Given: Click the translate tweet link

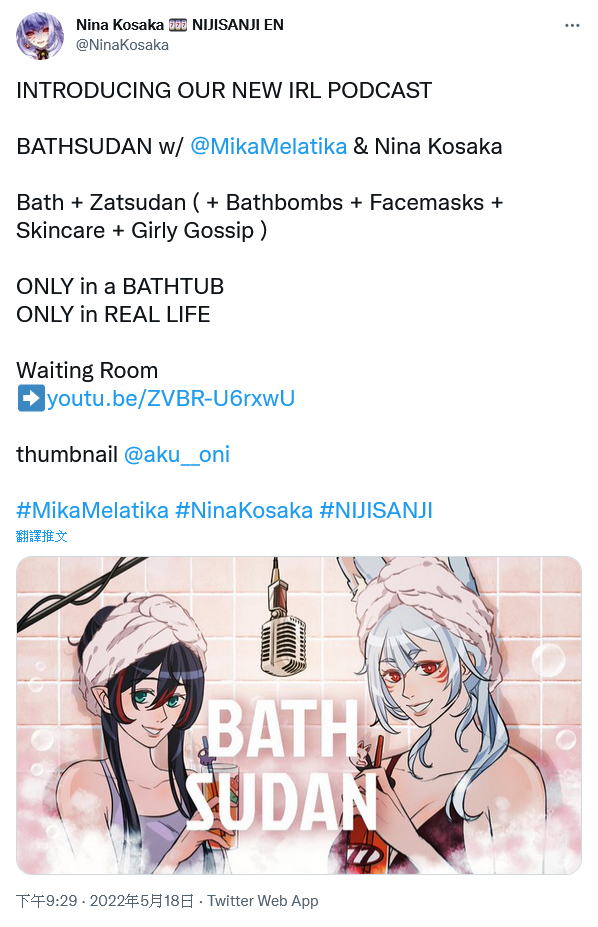Looking at the screenshot, I should pyautogui.click(x=42, y=536).
